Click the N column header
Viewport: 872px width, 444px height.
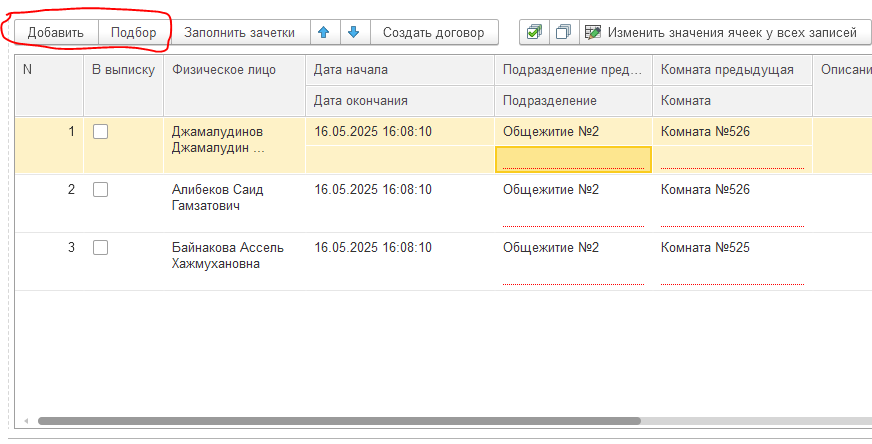49,85
